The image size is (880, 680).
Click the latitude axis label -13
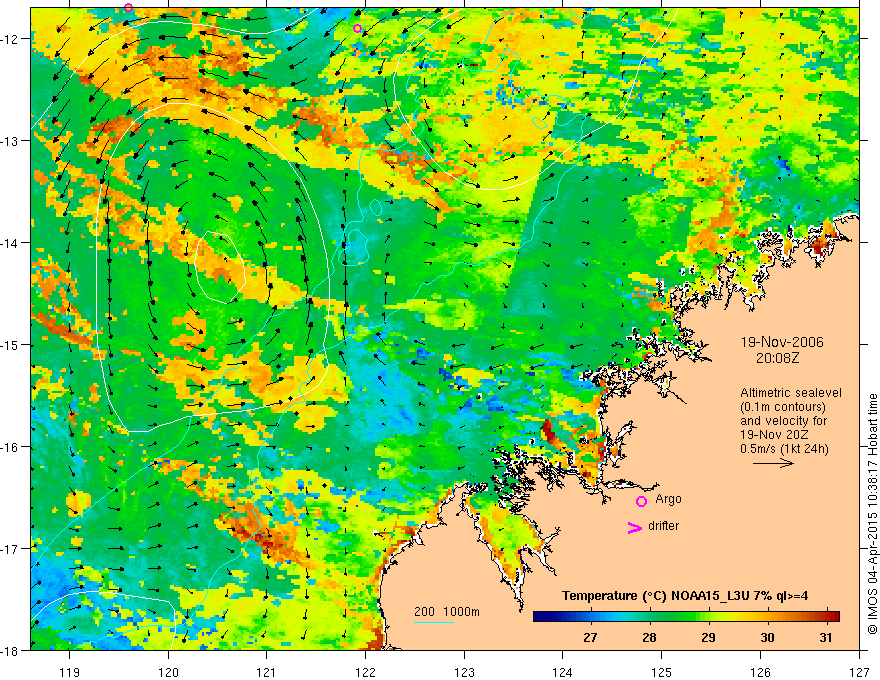(11, 140)
